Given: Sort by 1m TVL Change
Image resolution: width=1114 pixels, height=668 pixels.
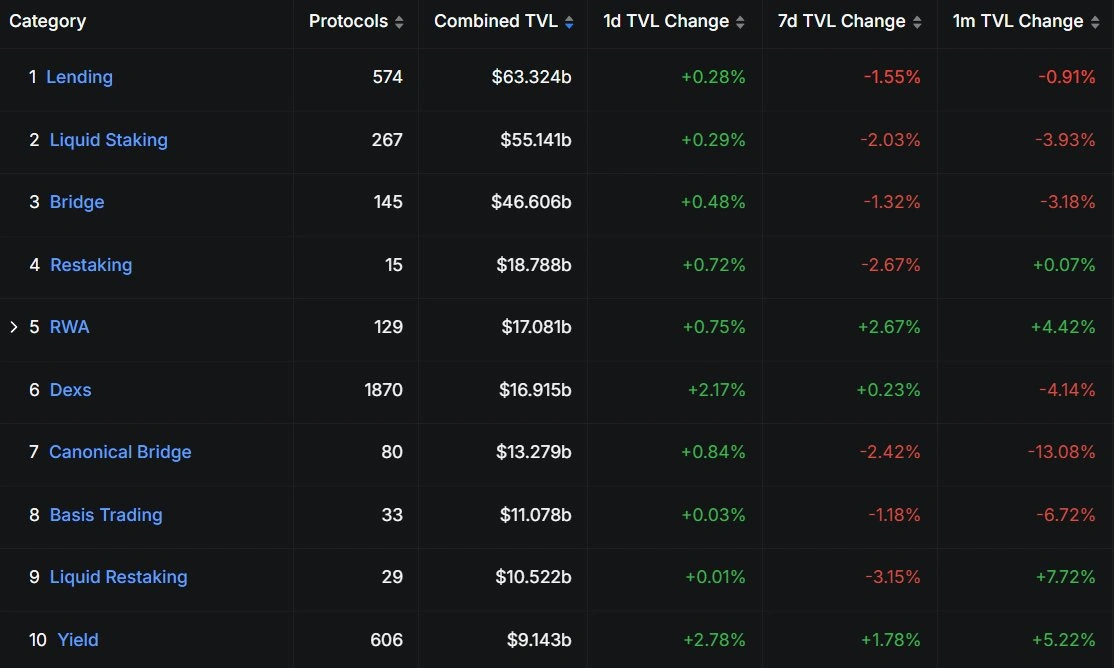Looking at the screenshot, I should tap(1097, 20).
